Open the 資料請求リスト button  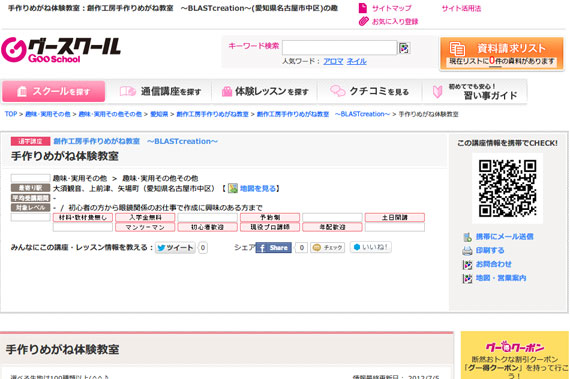tap(502, 53)
